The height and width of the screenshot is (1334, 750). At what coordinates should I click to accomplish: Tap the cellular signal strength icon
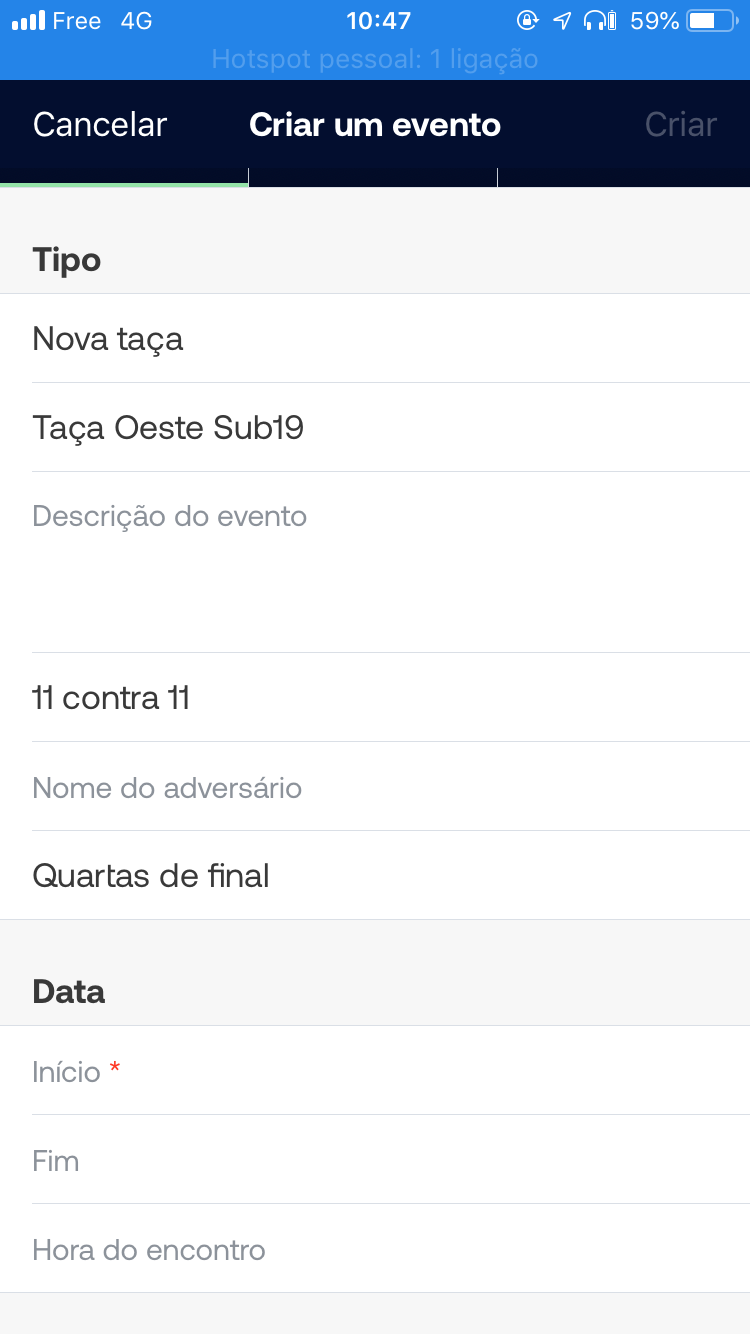coord(28,21)
